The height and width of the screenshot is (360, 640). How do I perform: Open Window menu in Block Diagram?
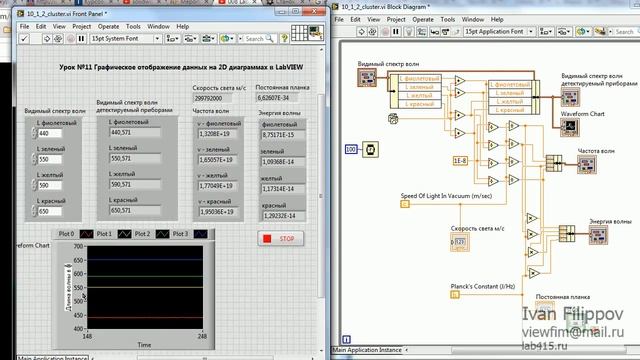(x=473, y=20)
